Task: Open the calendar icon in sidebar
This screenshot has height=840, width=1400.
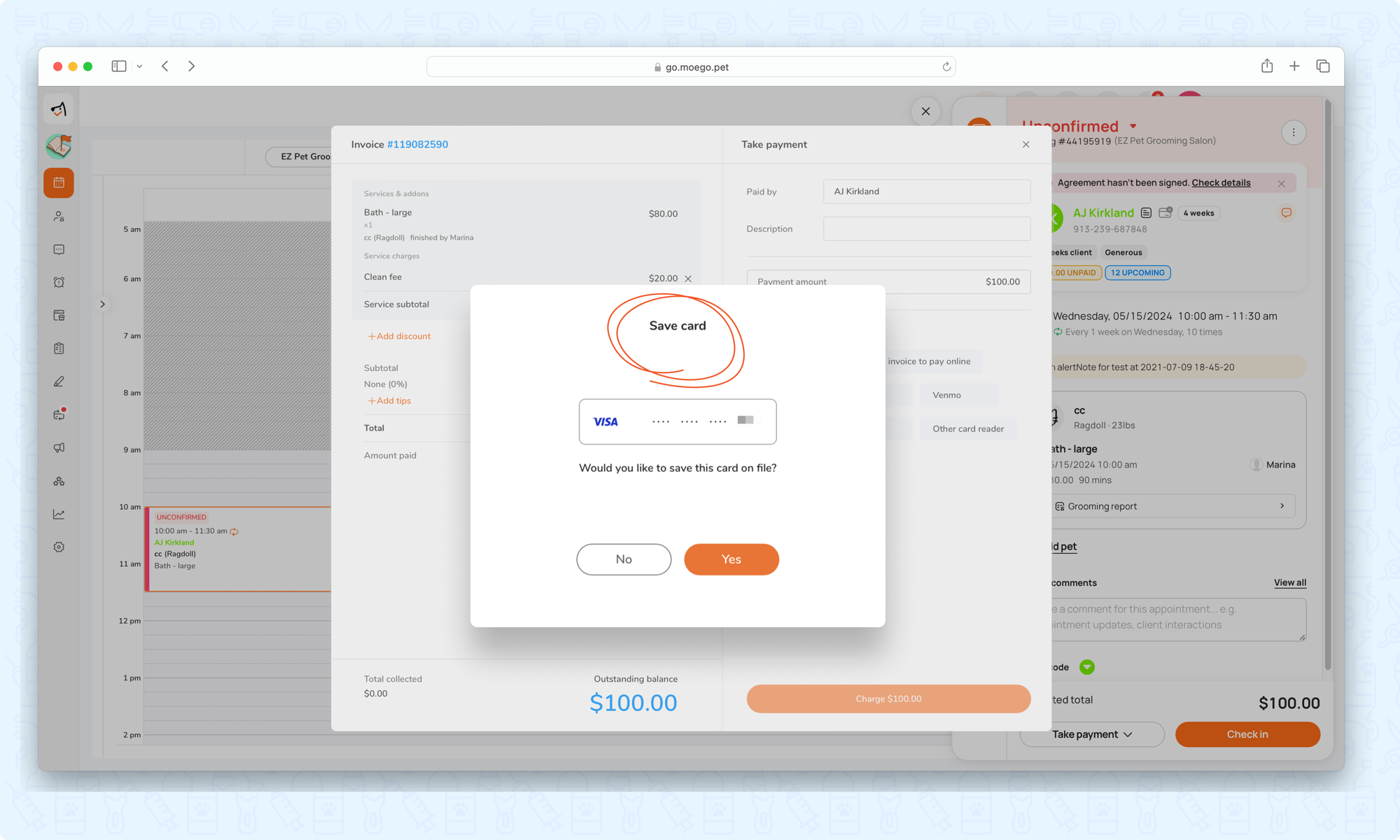Action: [59, 183]
